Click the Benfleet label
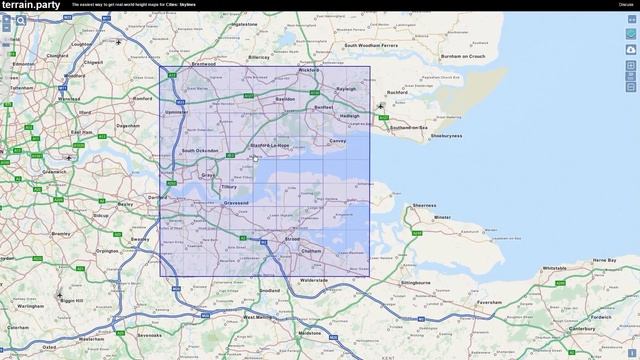 [324, 107]
